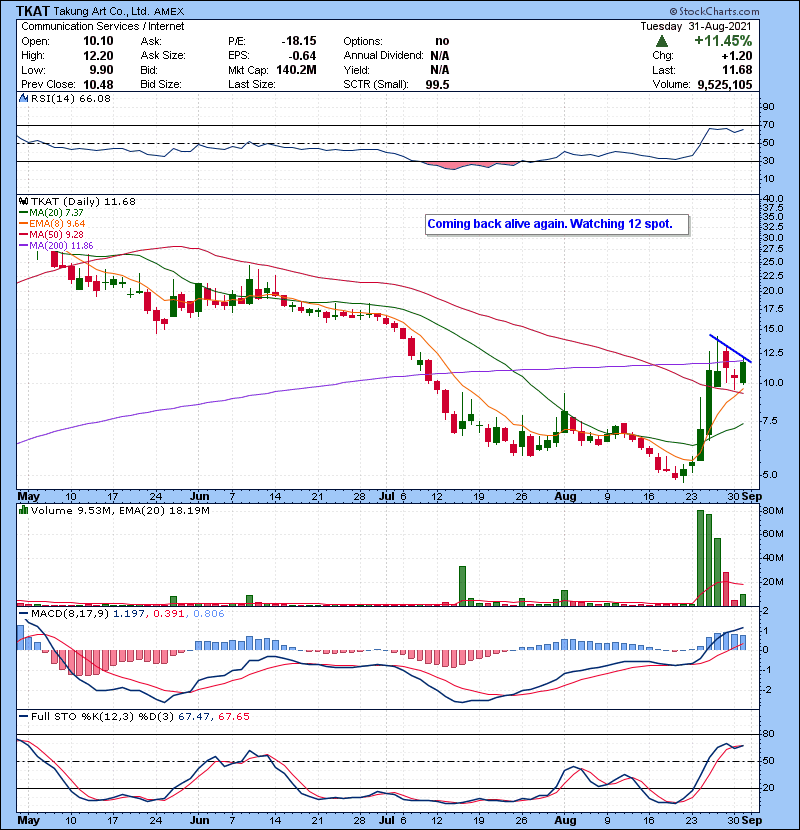Image resolution: width=800 pixels, height=830 pixels.
Task: Click the Last price 11.68 value
Action: pyautogui.click(x=737, y=70)
